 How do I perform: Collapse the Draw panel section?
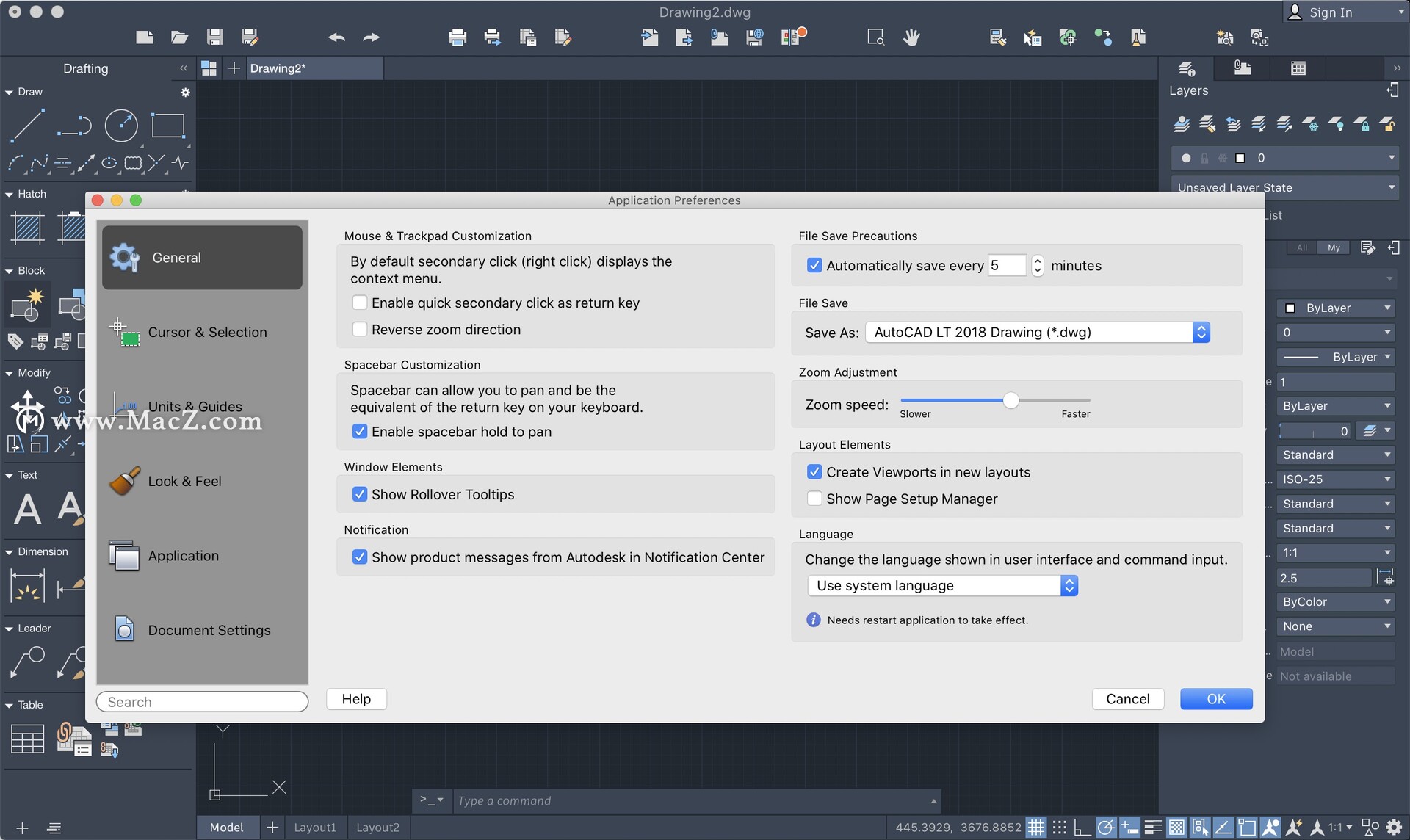point(10,93)
